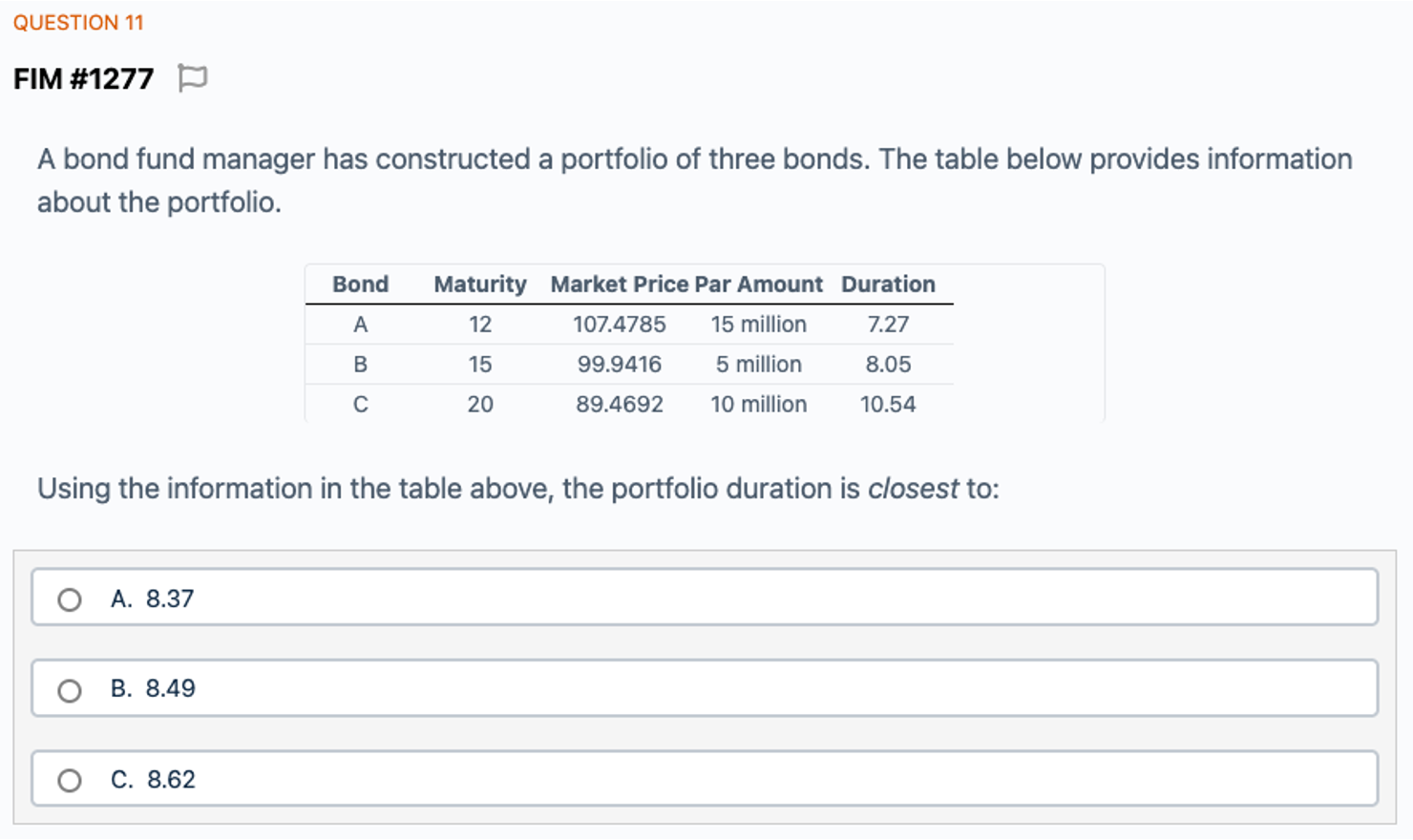The image size is (1413, 840).
Task: Click the QUESTION 11 label
Action: (78, 22)
